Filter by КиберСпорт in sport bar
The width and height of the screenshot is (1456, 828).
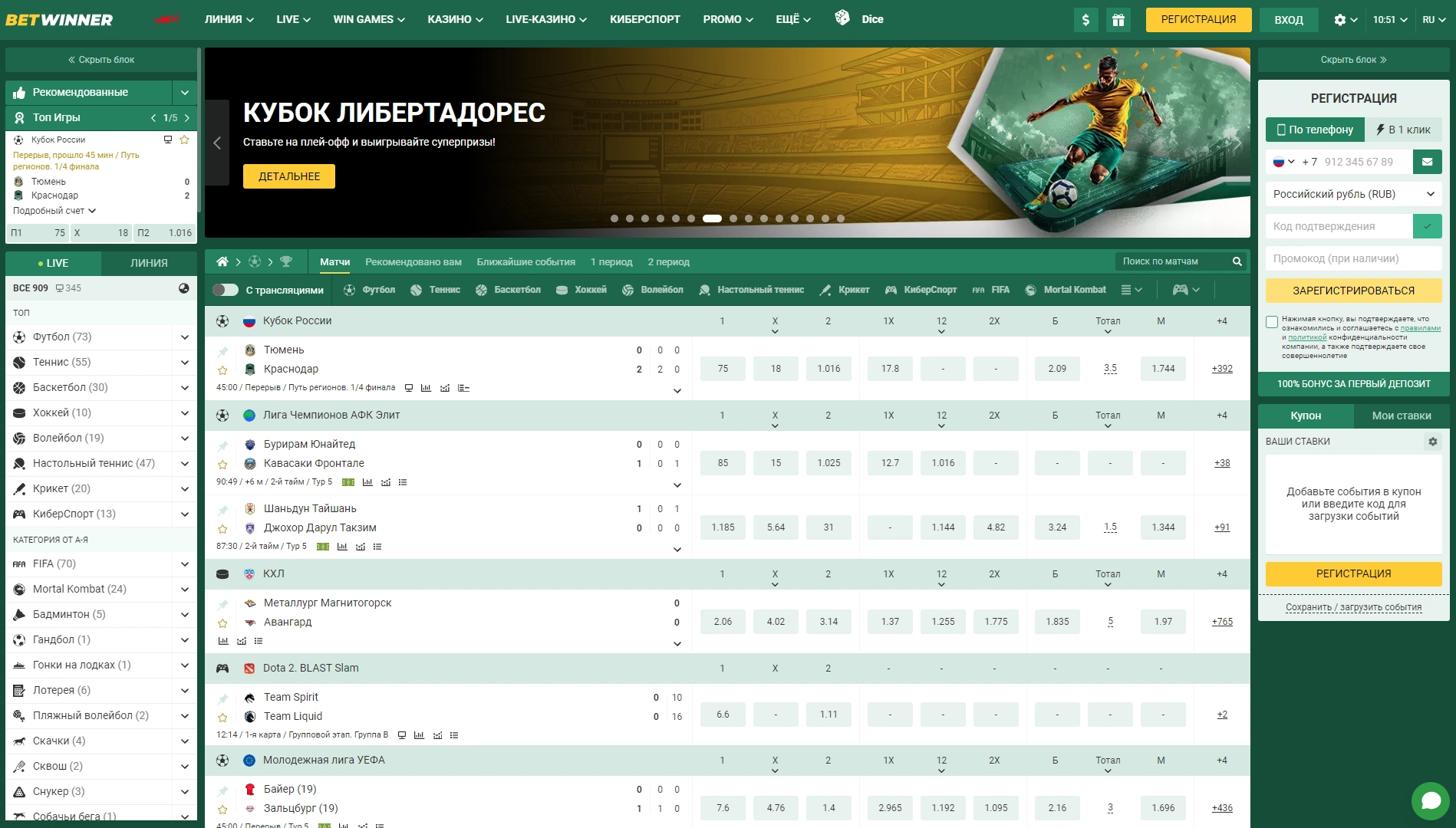pos(921,290)
